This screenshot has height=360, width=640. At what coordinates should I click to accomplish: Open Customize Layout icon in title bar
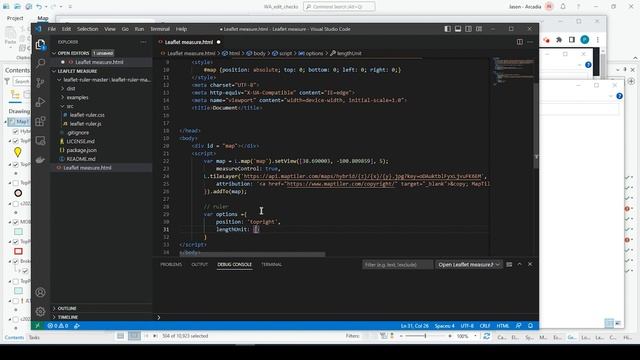[479, 29]
